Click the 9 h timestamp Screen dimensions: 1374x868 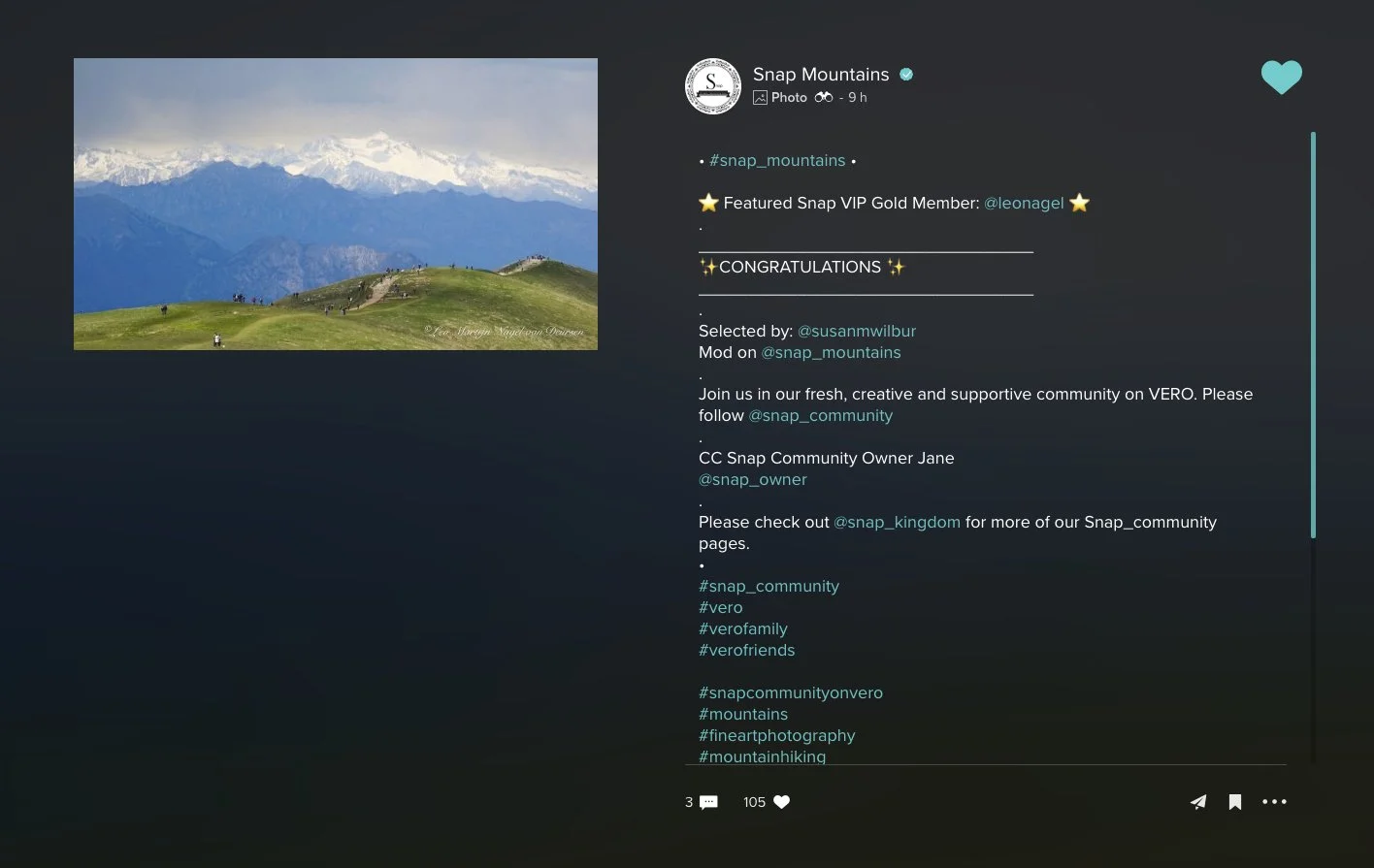(x=858, y=97)
